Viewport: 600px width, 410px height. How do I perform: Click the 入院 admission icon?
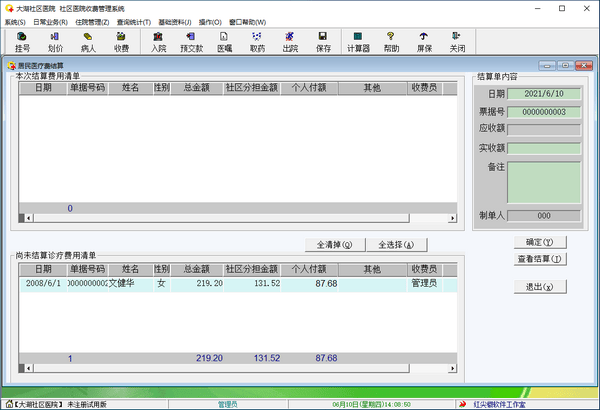pyautogui.click(x=158, y=41)
